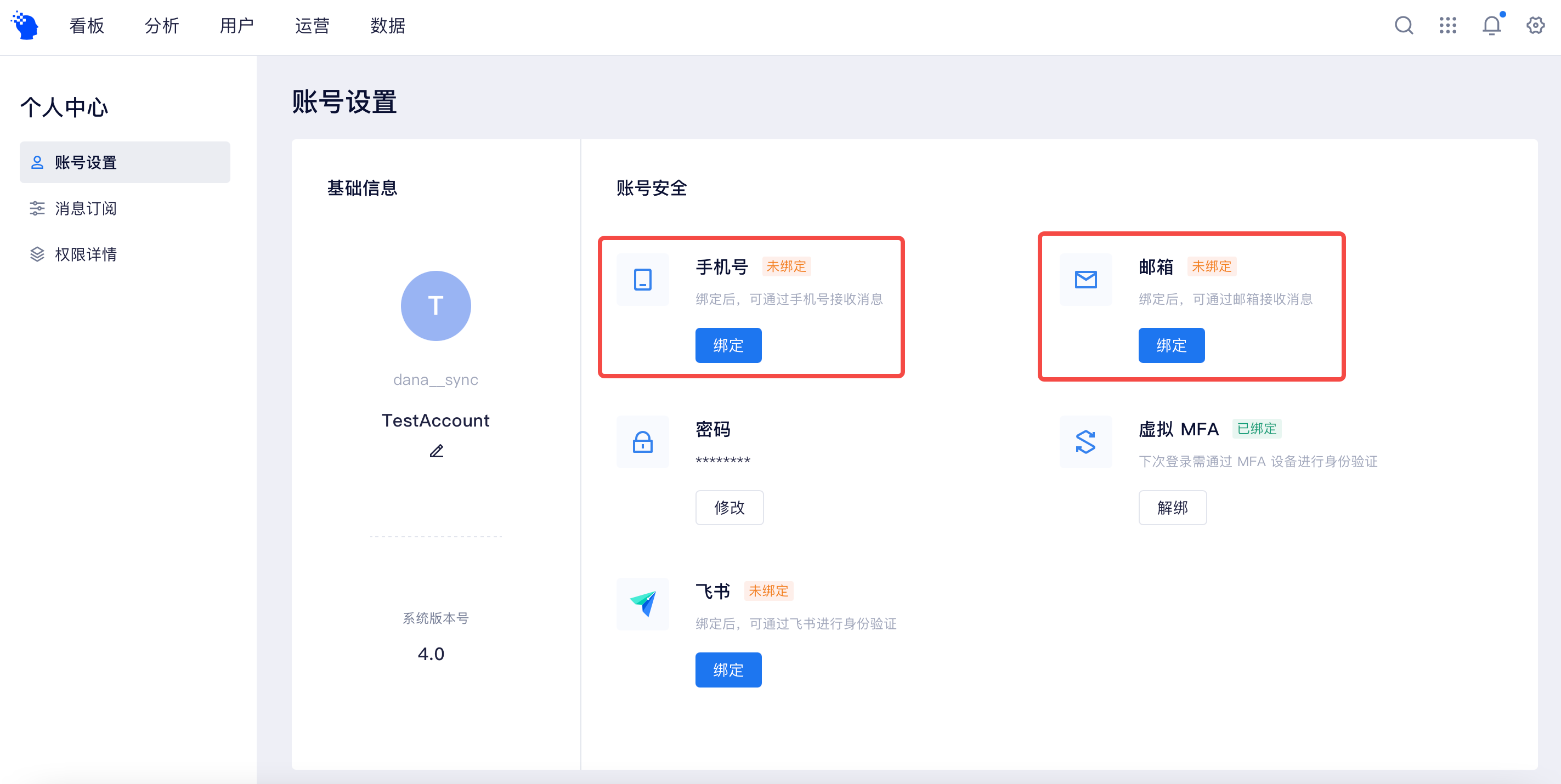Viewport: 1561px width, 784px height.
Task: Click the round T avatar
Action: point(436,306)
